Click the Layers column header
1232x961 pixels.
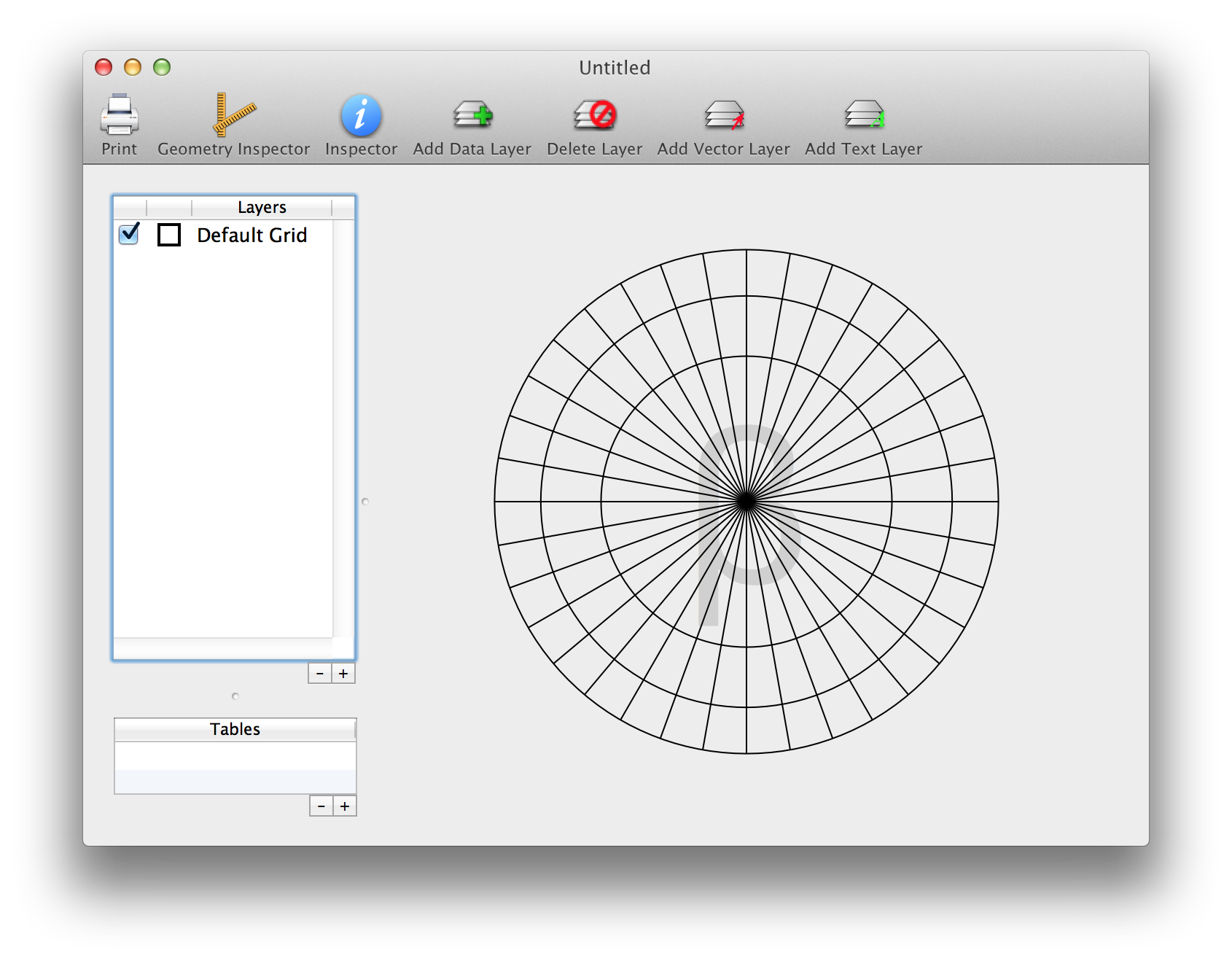262,207
